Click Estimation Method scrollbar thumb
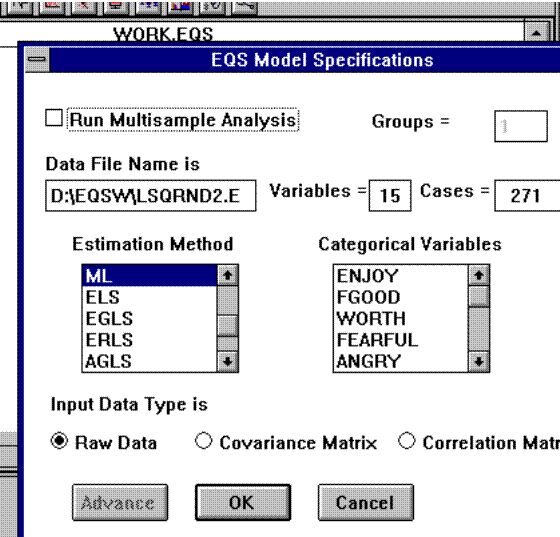 click(x=228, y=325)
